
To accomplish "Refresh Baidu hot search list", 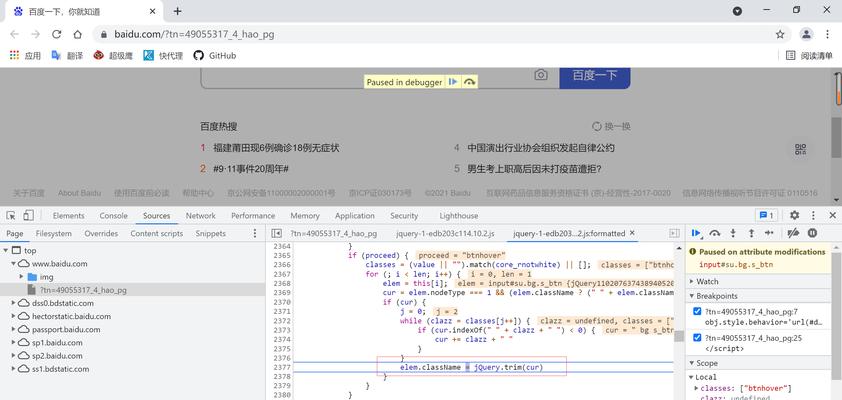I will point(611,127).
